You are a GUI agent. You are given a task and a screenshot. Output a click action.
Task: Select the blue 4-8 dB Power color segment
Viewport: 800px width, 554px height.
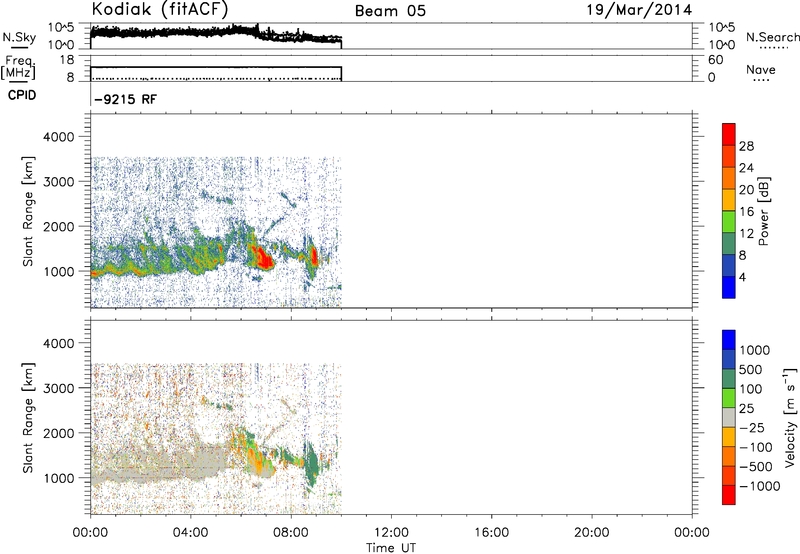coord(729,265)
